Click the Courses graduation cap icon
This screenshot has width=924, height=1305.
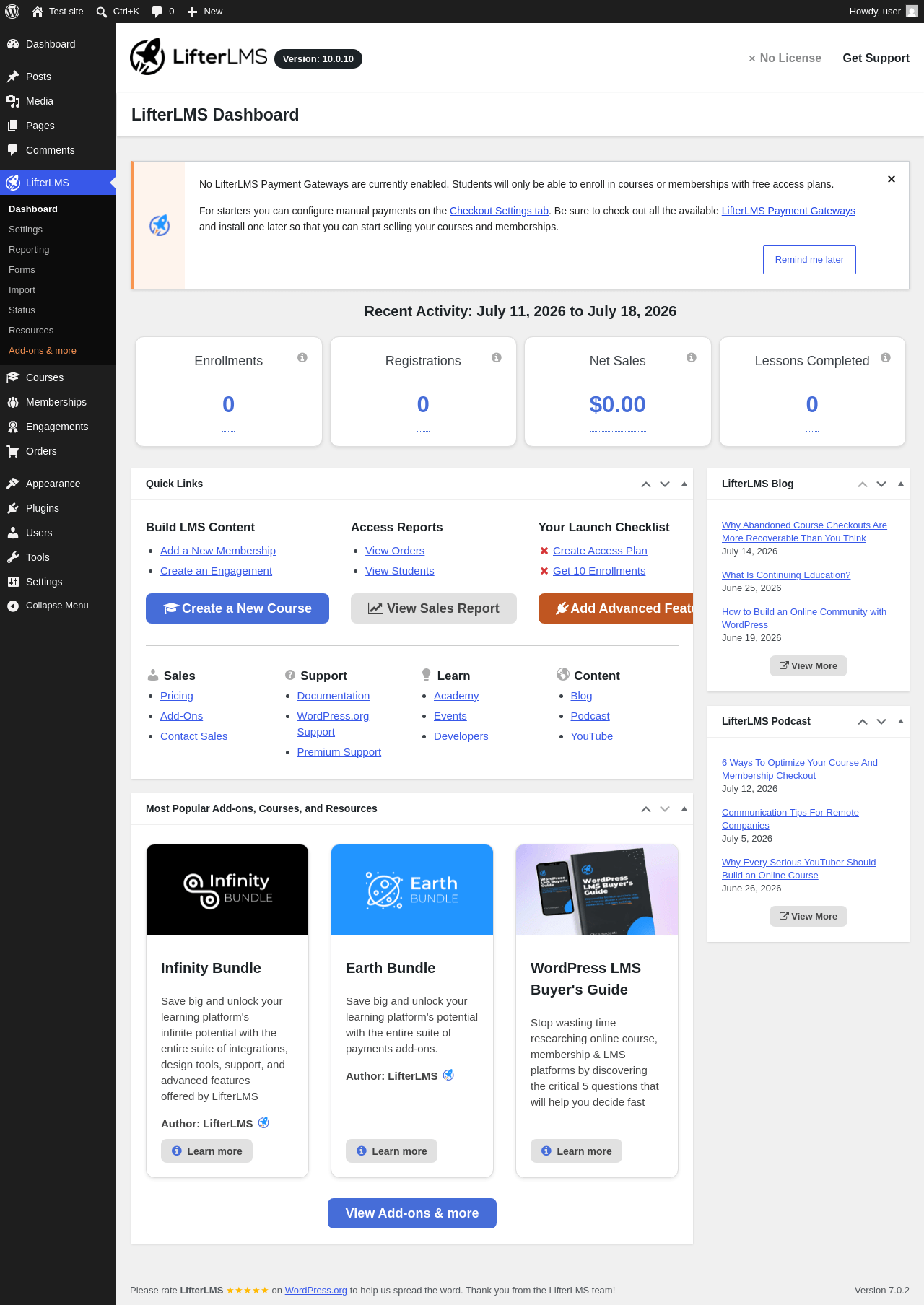coord(13,377)
